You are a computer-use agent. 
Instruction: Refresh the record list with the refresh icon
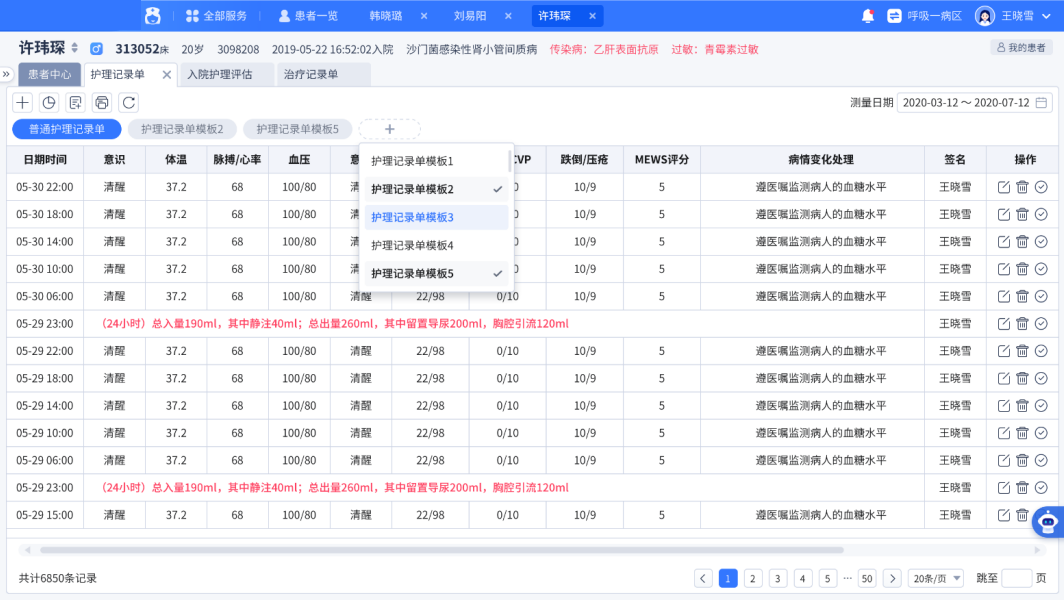point(129,101)
